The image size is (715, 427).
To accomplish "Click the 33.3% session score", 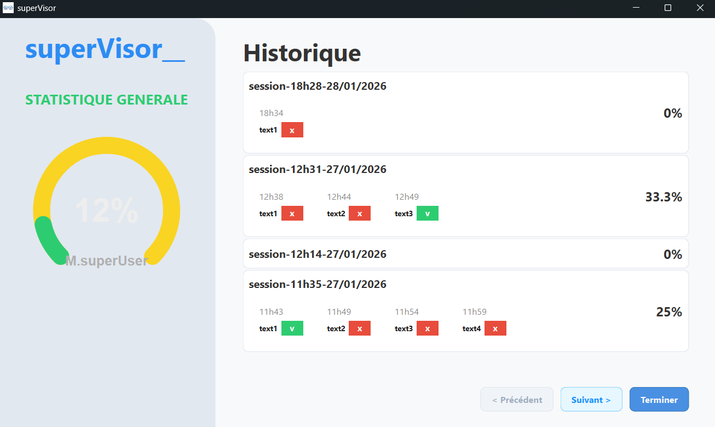I will [663, 197].
